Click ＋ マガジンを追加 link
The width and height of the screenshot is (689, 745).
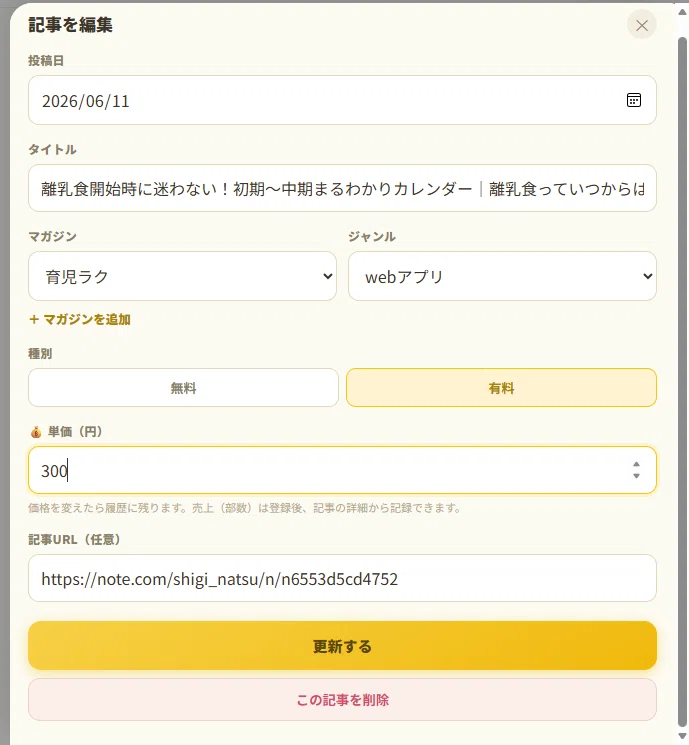click(x=80, y=319)
